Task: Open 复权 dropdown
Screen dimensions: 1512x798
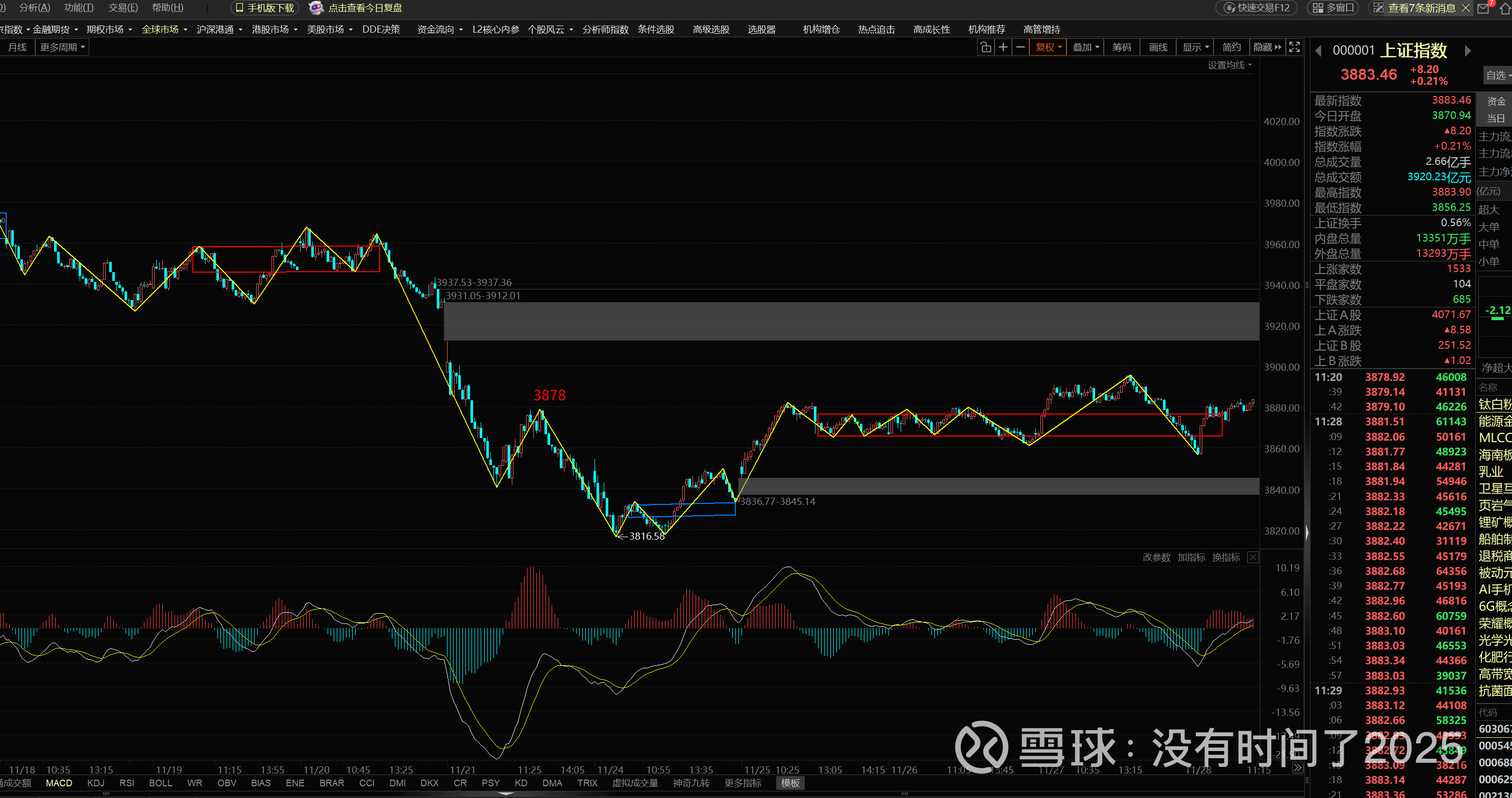Action: 1048,47
